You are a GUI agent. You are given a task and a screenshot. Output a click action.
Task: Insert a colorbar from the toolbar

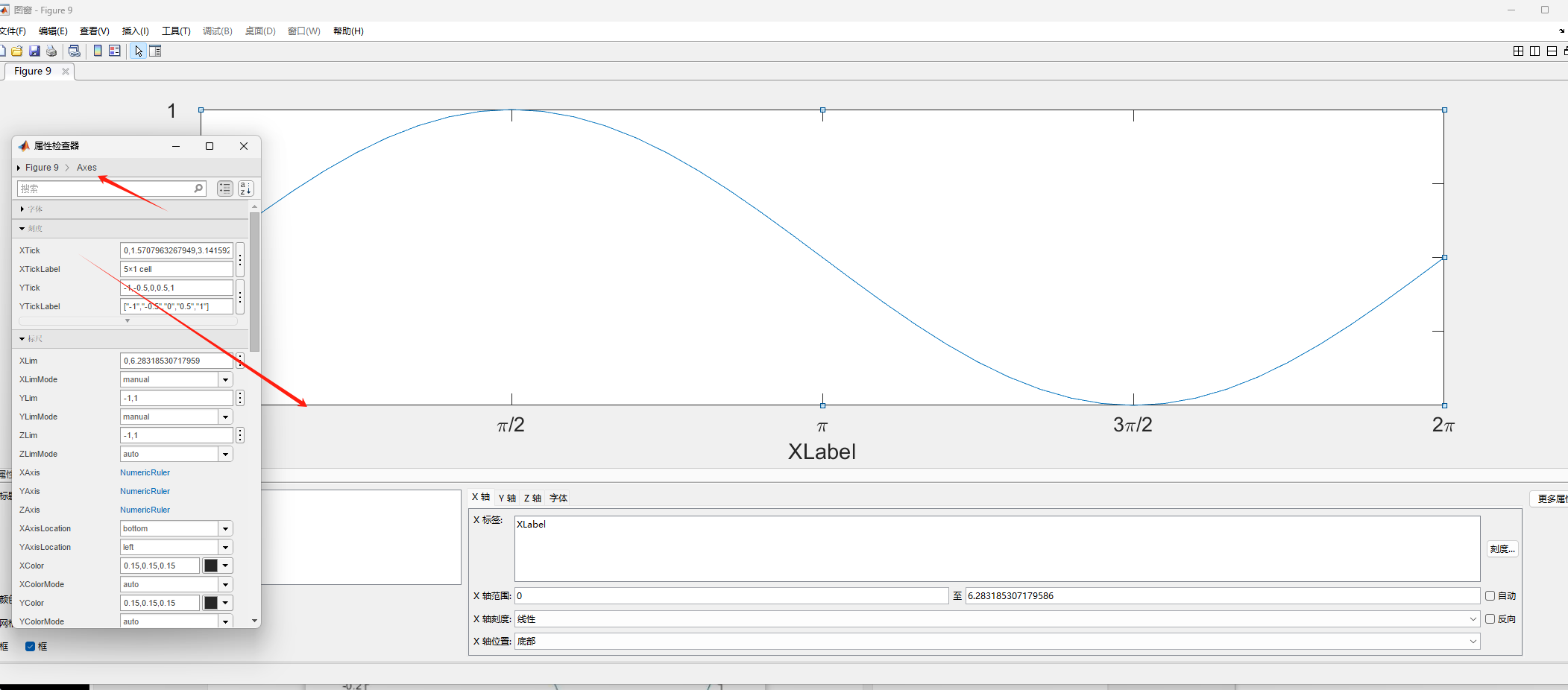click(98, 51)
